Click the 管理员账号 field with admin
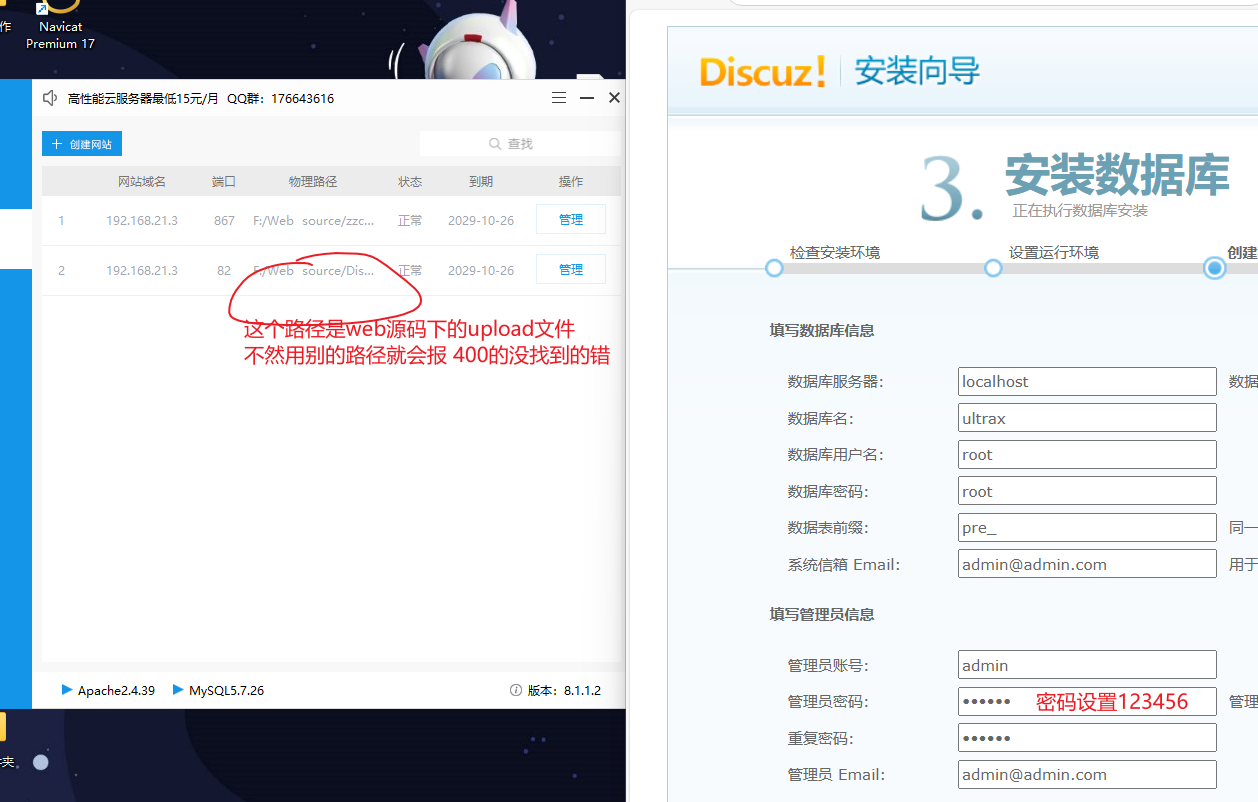 [x=1087, y=665]
